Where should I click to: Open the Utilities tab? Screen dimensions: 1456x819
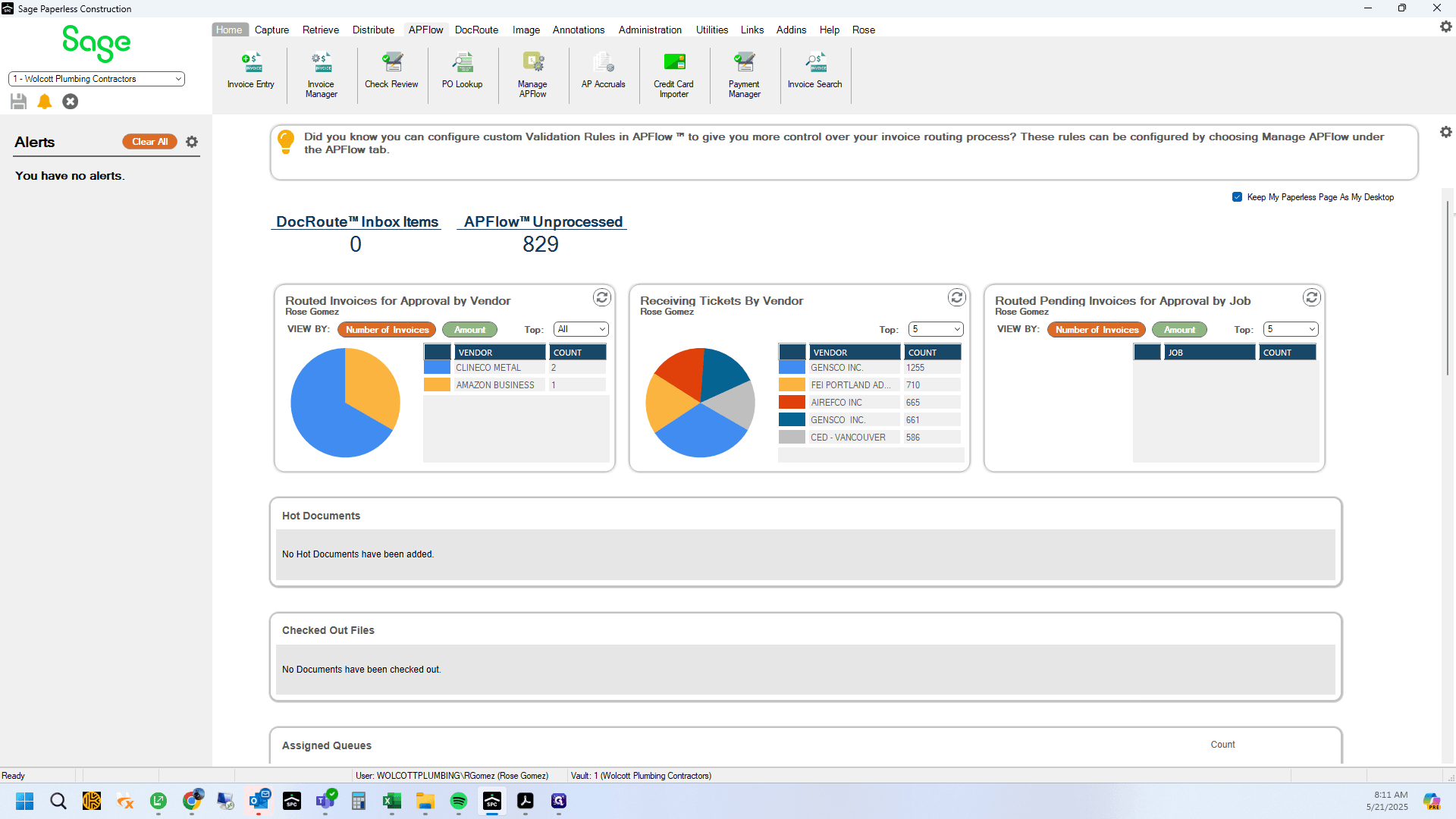pos(712,30)
